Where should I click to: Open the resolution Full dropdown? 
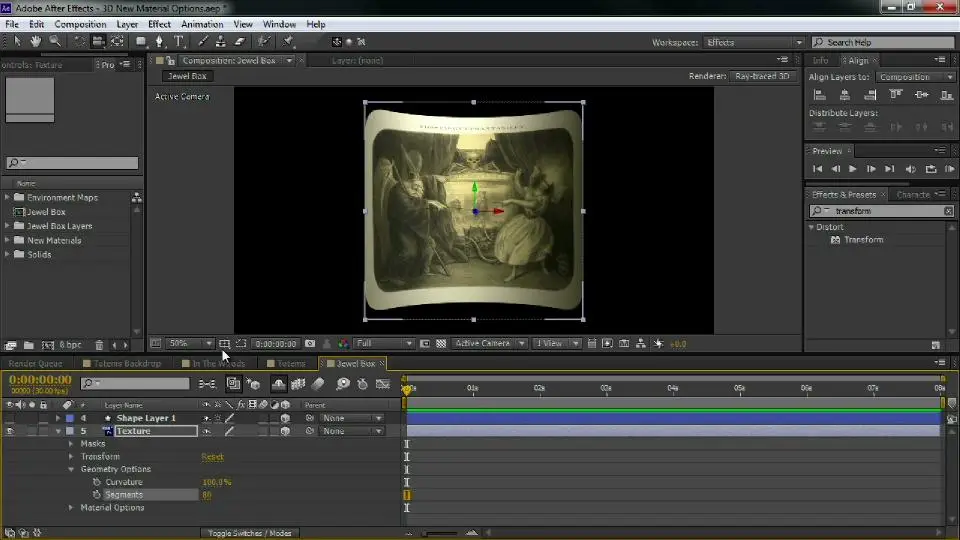click(384, 344)
